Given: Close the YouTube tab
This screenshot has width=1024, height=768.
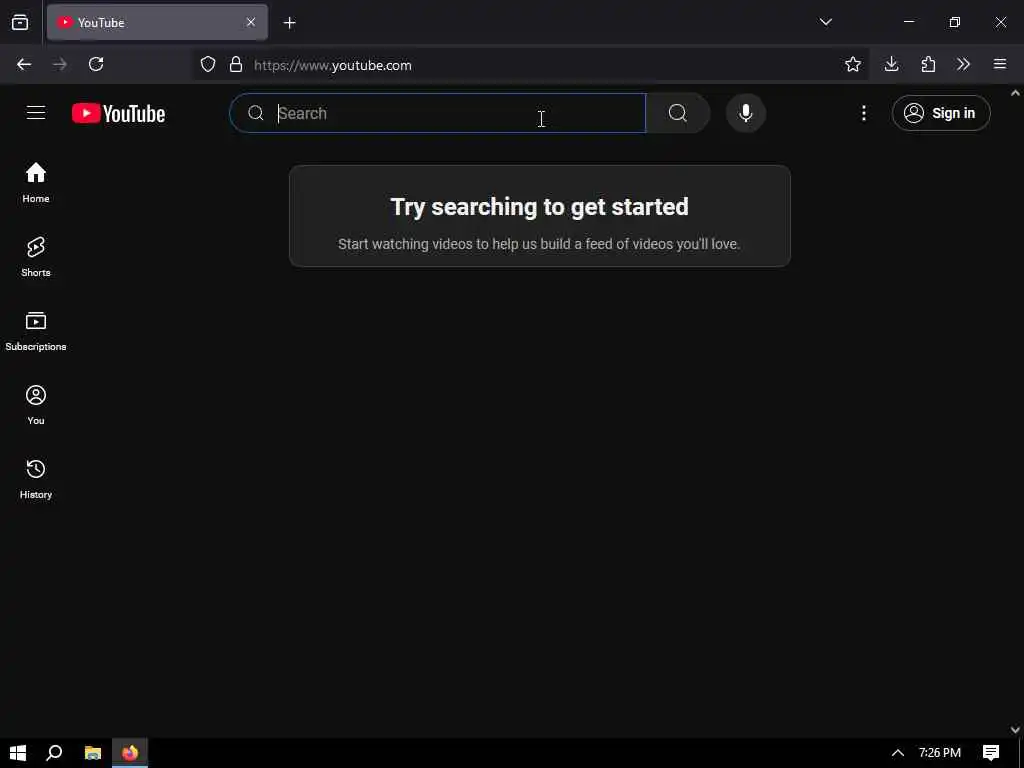Looking at the screenshot, I should 251,22.
